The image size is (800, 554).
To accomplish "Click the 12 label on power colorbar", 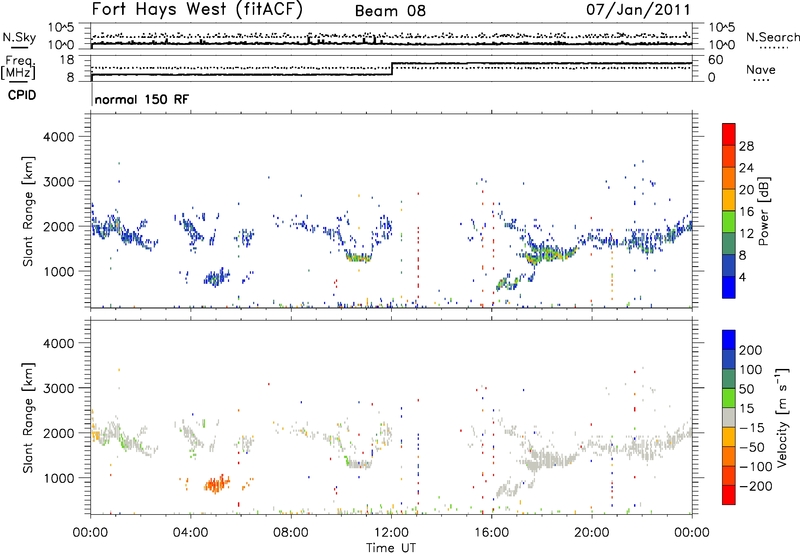I will pos(746,234).
